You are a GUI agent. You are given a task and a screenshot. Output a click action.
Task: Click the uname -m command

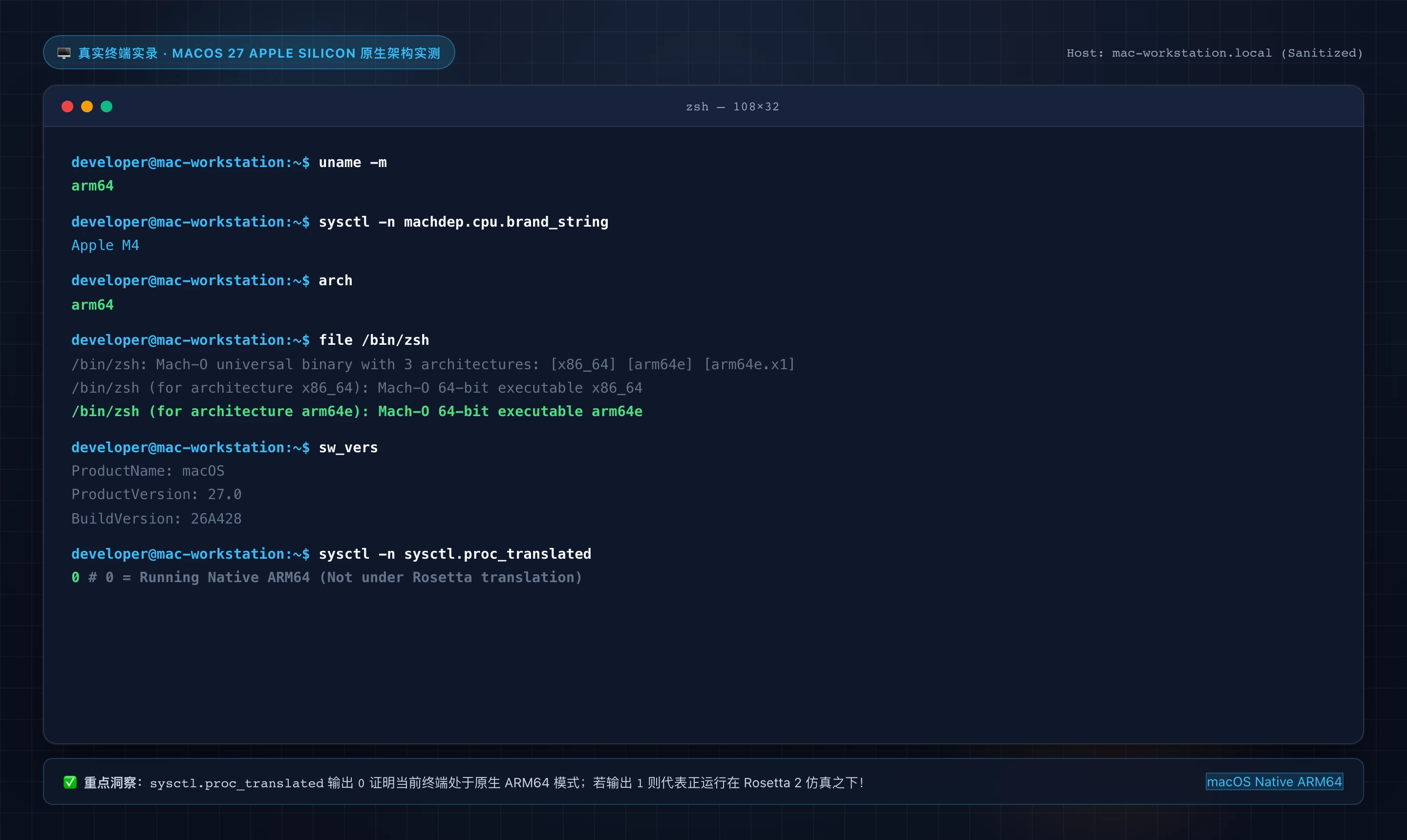pos(353,163)
